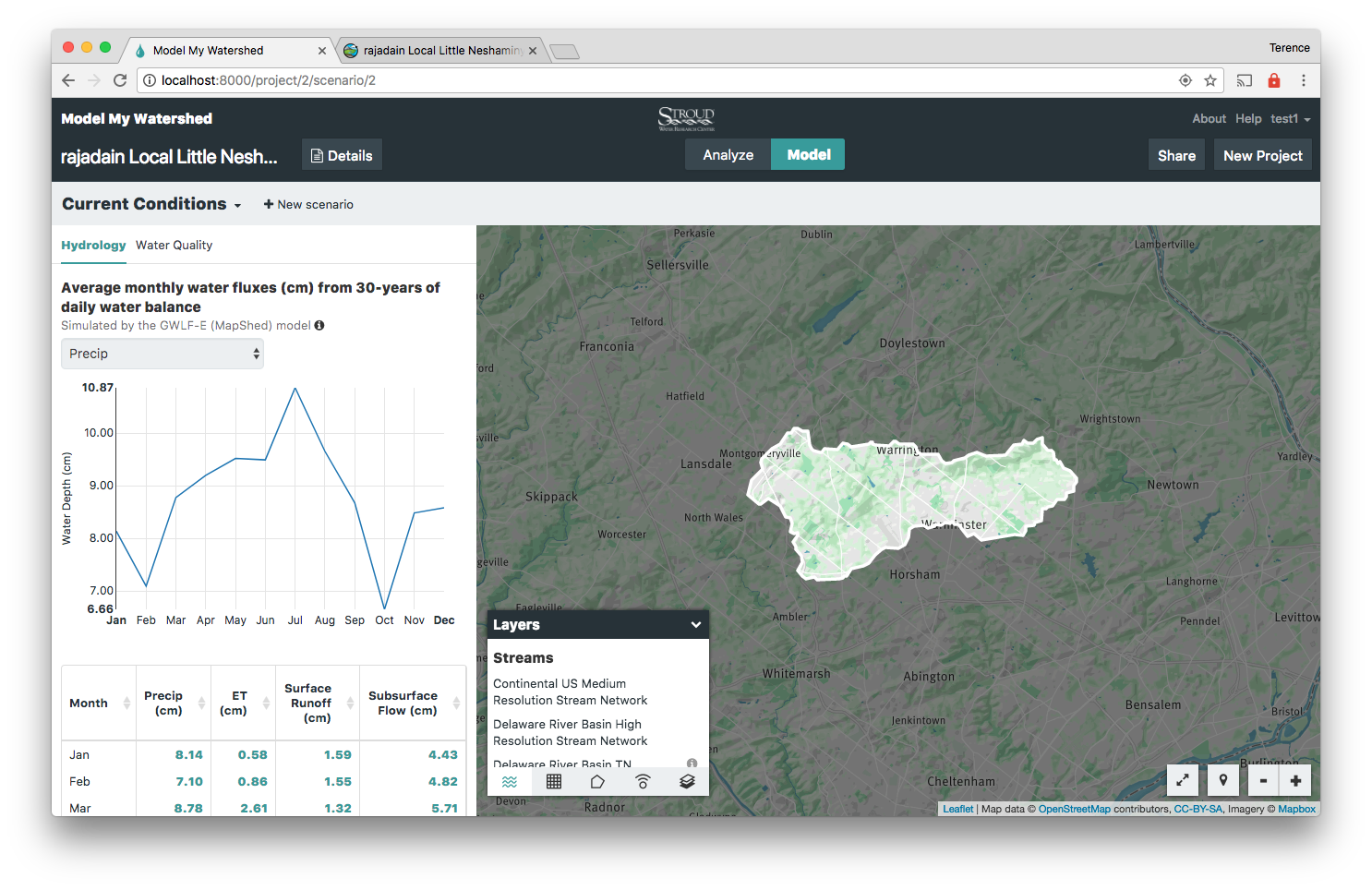Select the Model view tab

pos(809,155)
